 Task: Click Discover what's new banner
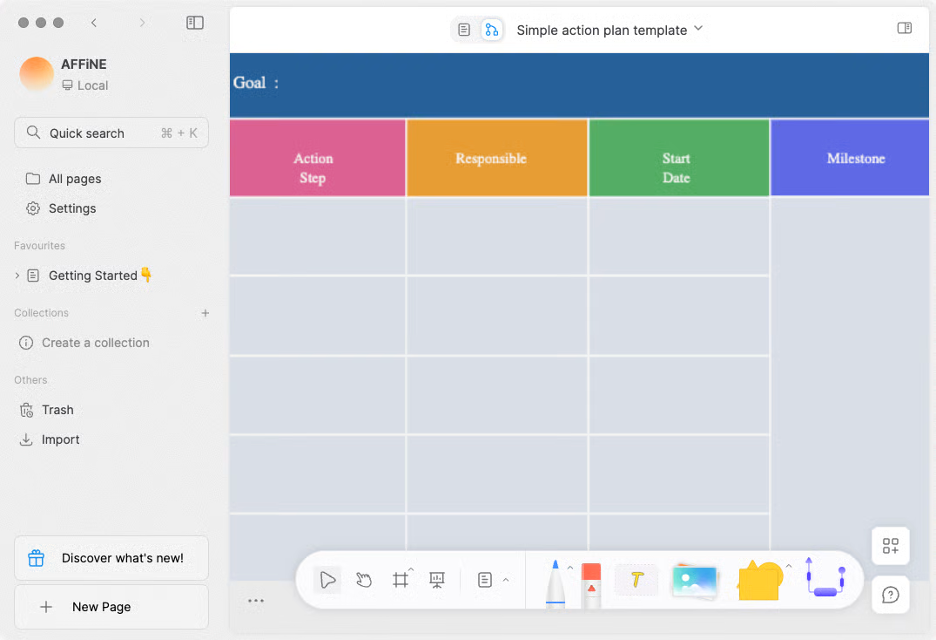pos(110,558)
